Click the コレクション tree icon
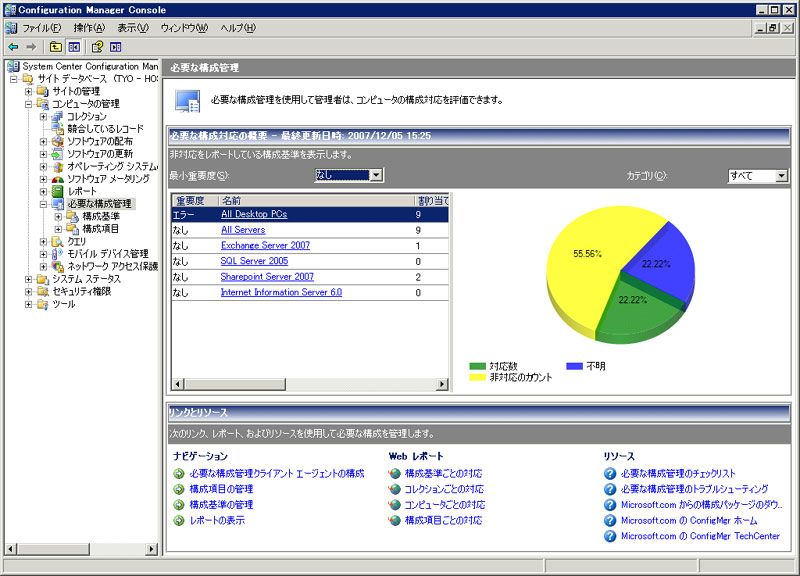Image resolution: width=800 pixels, height=576 pixels. click(x=58, y=116)
